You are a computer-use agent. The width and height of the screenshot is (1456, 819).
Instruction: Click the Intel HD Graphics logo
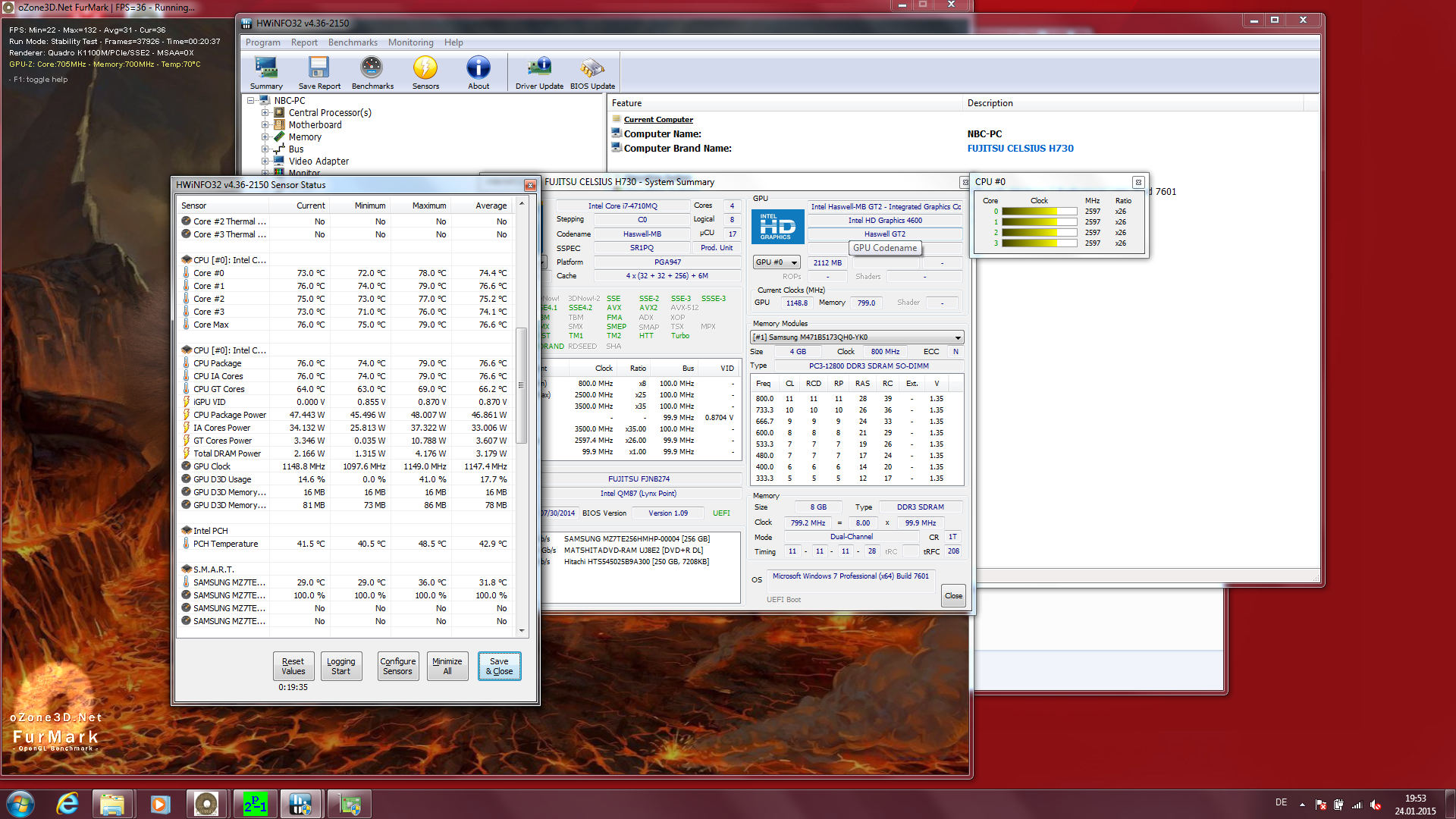[777, 226]
